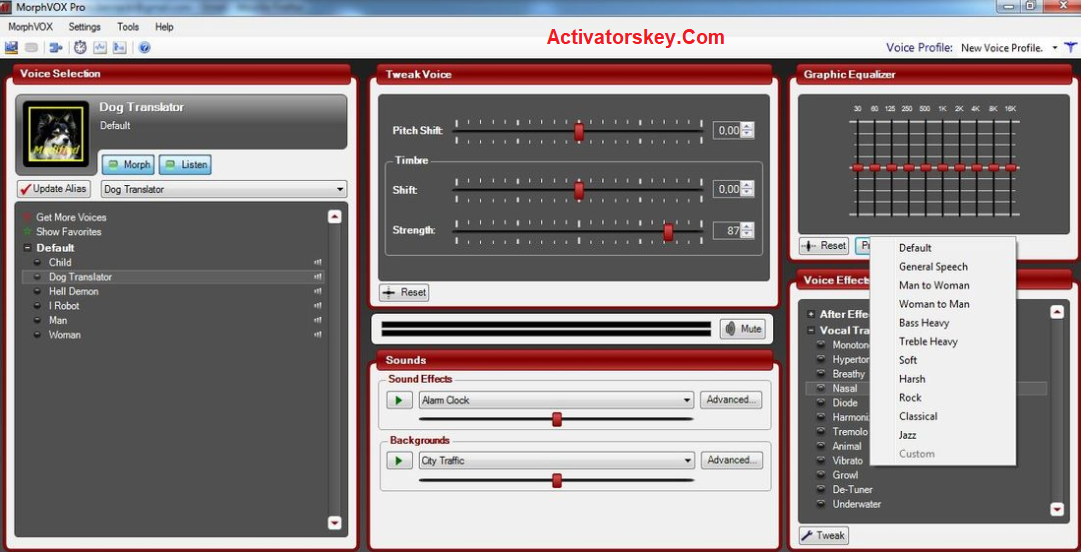
Task: Expand the After Effects group
Action: (811, 314)
